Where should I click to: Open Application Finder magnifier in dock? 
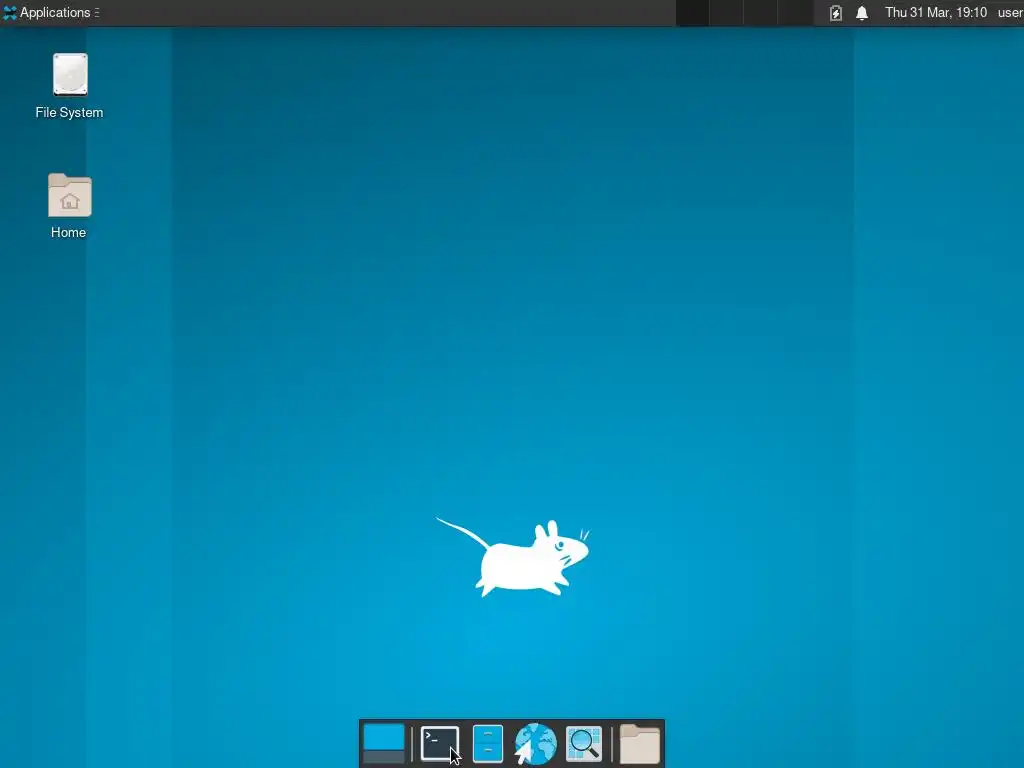click(583, 744)
